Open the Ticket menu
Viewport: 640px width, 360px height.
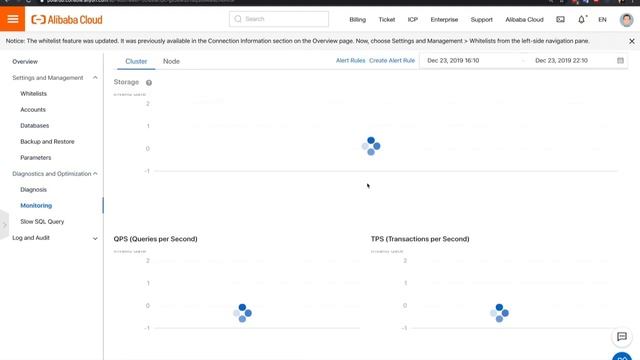387,20
